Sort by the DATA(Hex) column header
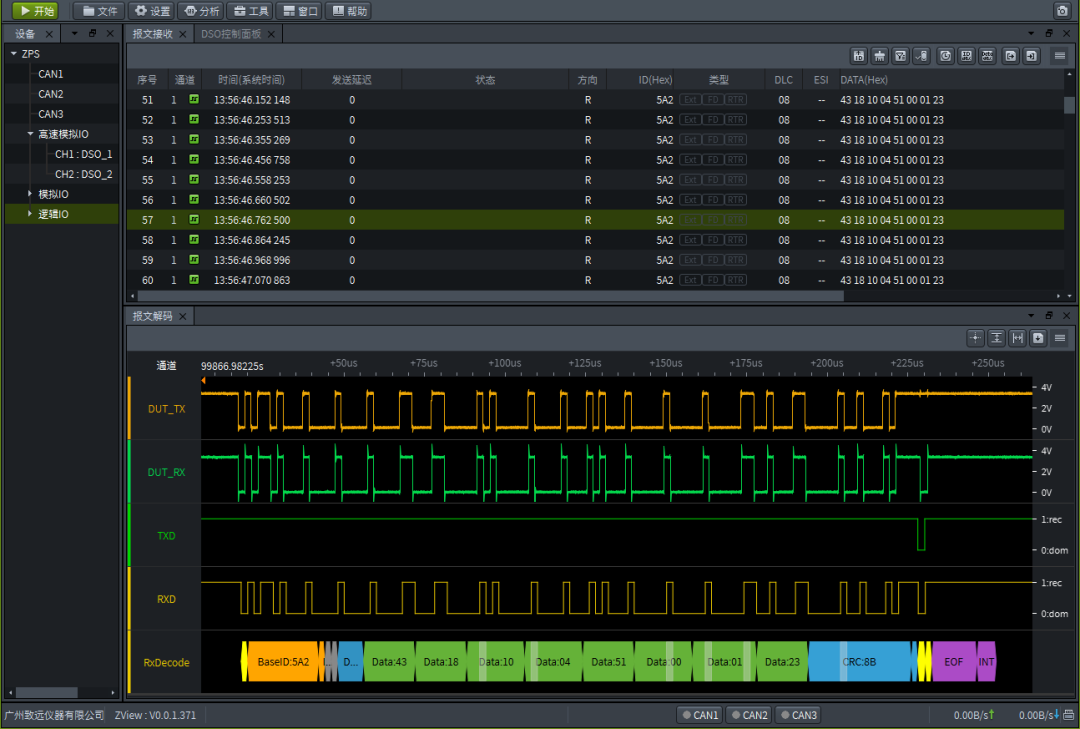This screenshot has width=1080, height=729. click(x=864, y=80)
